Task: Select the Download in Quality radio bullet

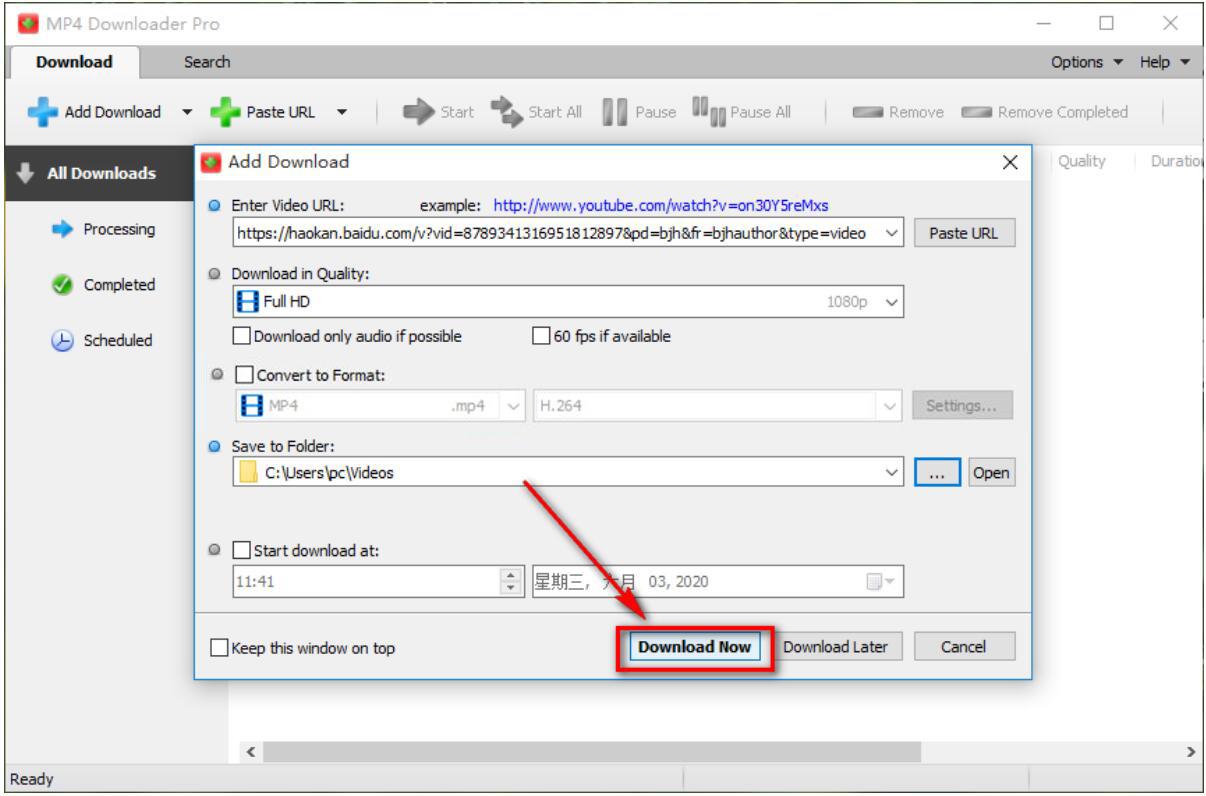Action: coord(215,273)
